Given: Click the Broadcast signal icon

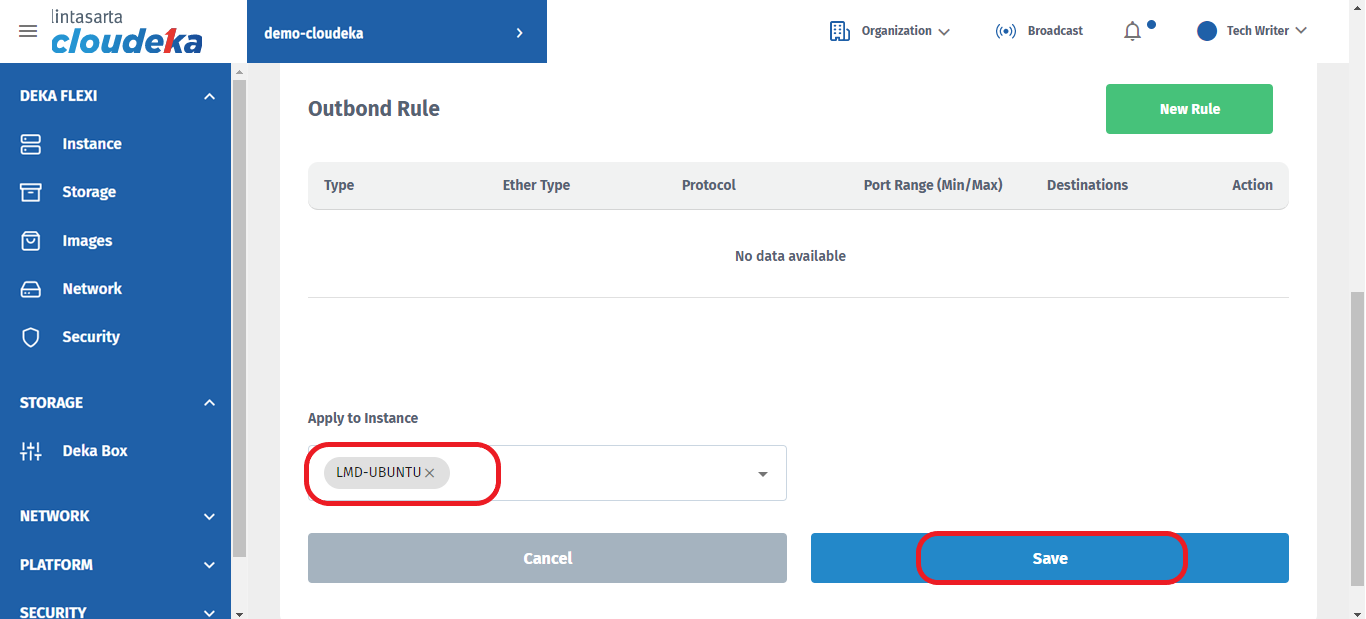Looking at the screenshot, I should [x=1006, y=31].
